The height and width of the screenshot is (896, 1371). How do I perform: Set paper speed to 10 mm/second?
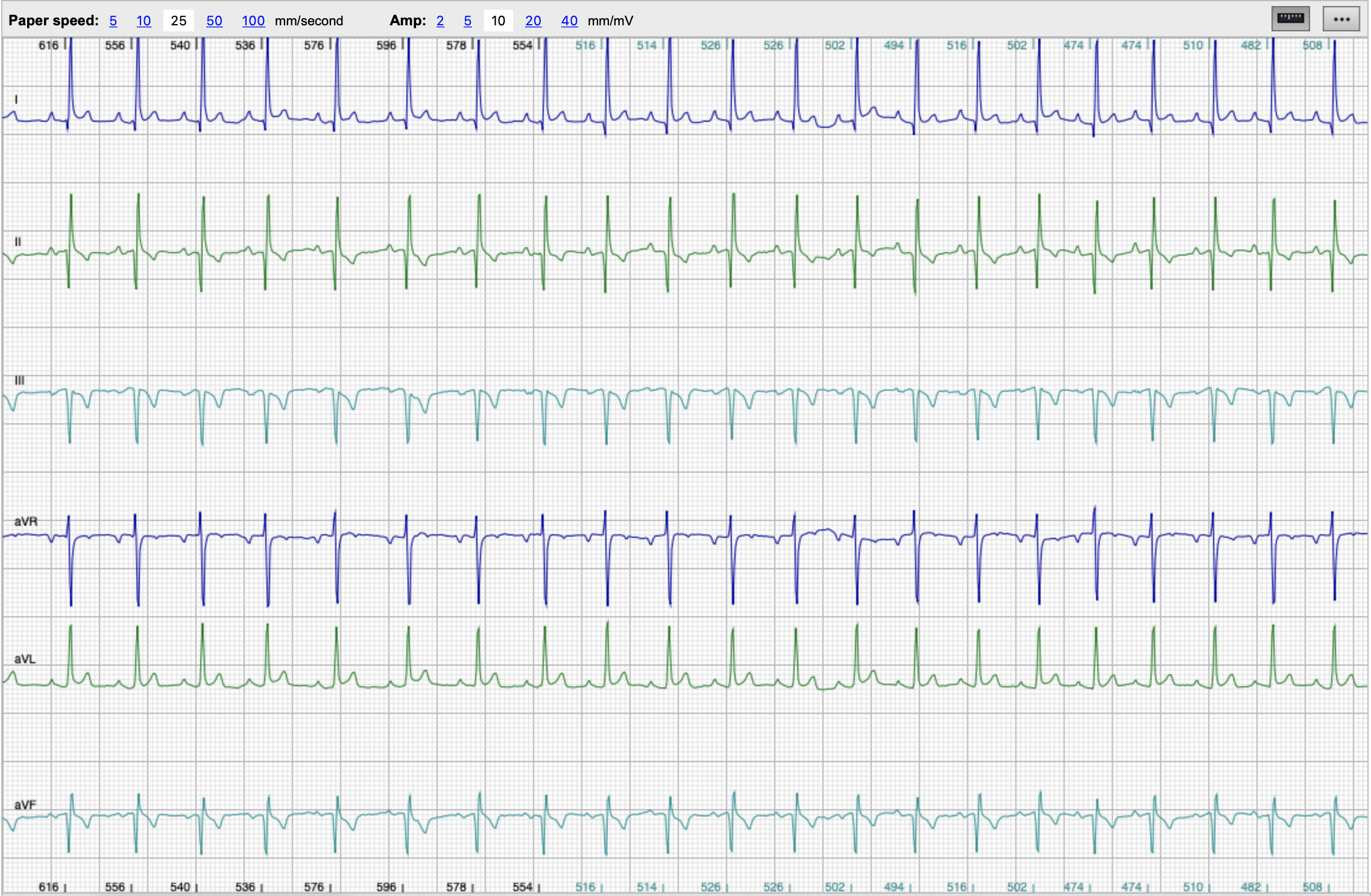pos(143,21)
